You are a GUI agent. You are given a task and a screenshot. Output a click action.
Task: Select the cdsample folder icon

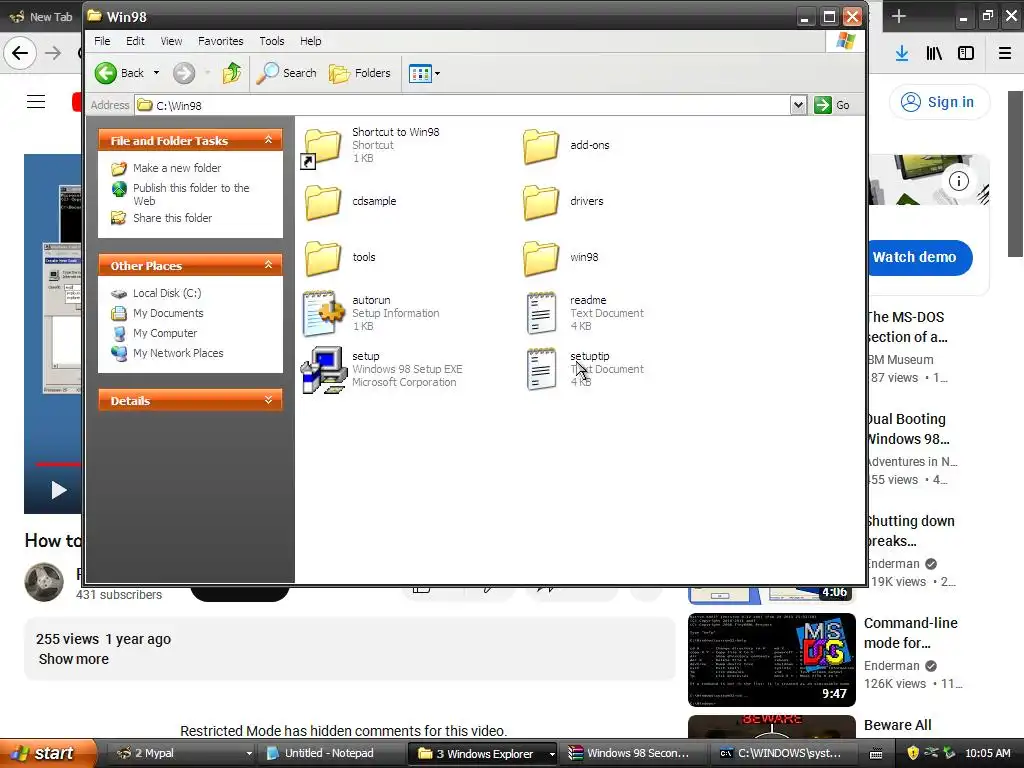323,201
